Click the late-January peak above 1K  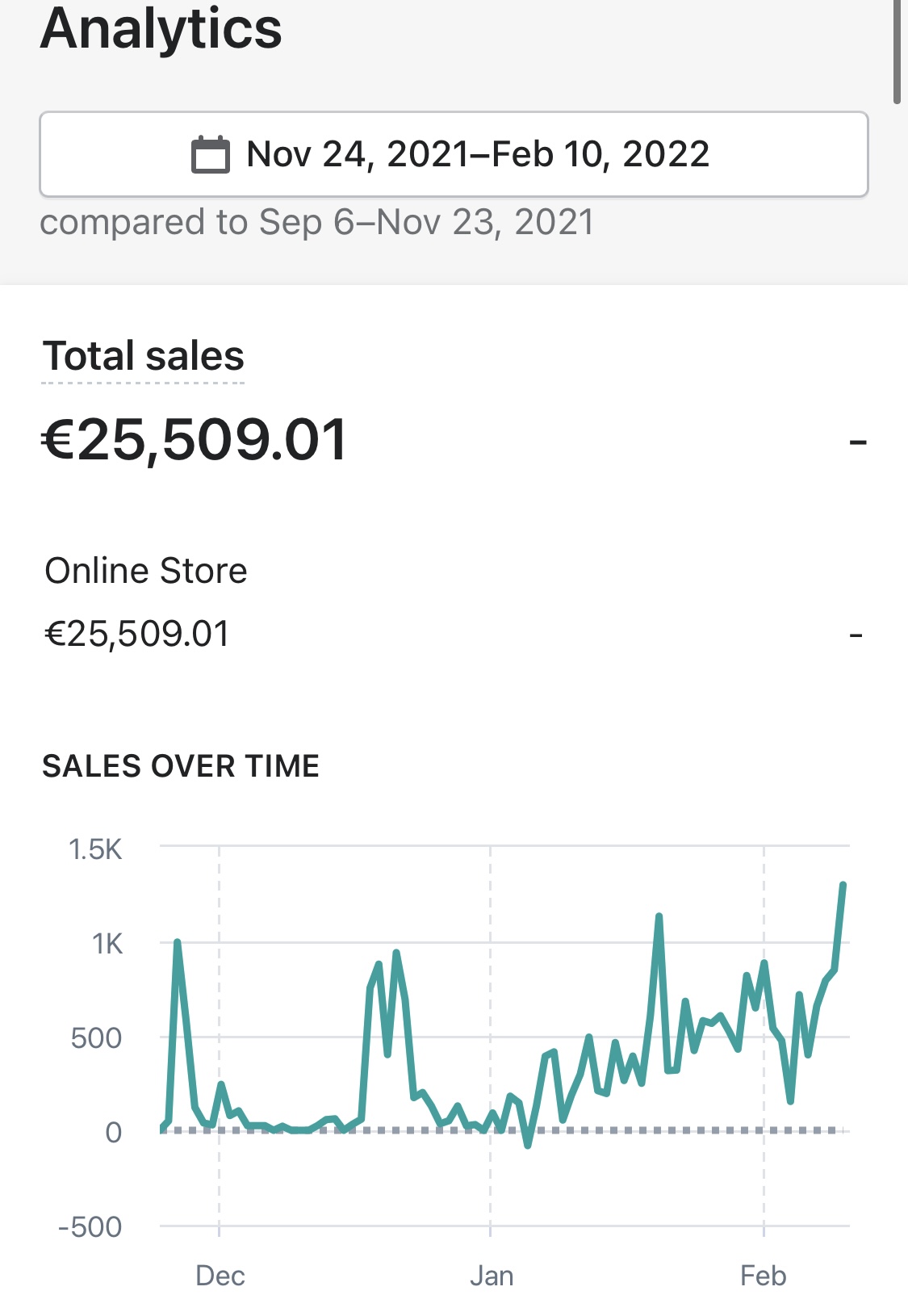click(x=659, y=917)
